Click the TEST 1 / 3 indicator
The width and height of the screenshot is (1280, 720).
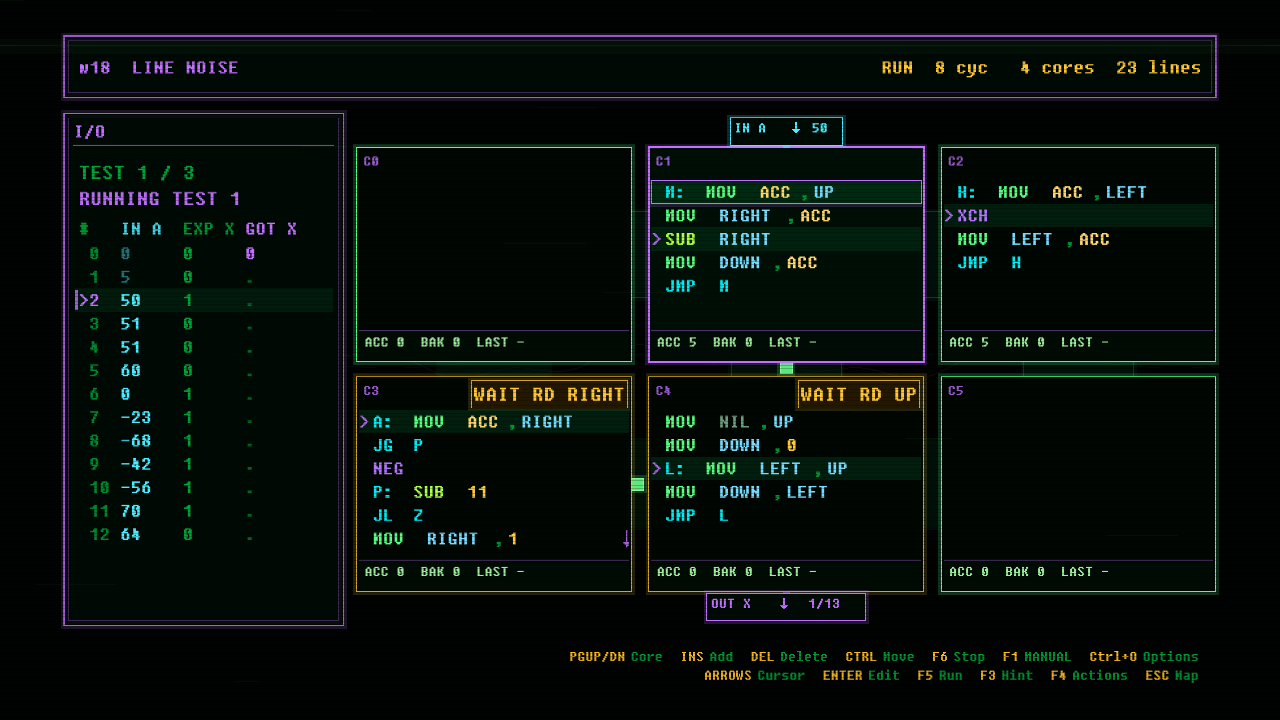tap(137, 172)
